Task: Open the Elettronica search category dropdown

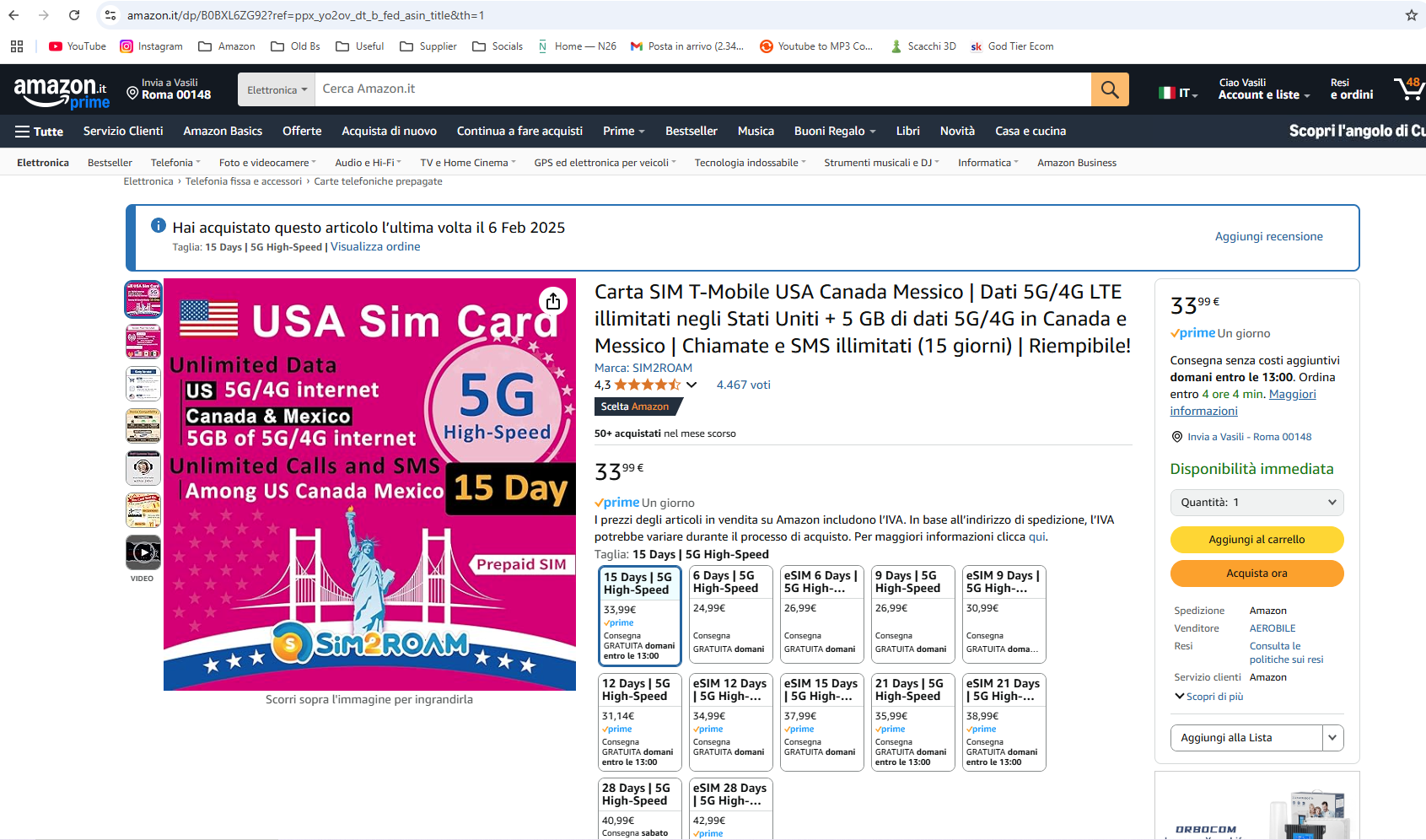Action: coord(277,89)
